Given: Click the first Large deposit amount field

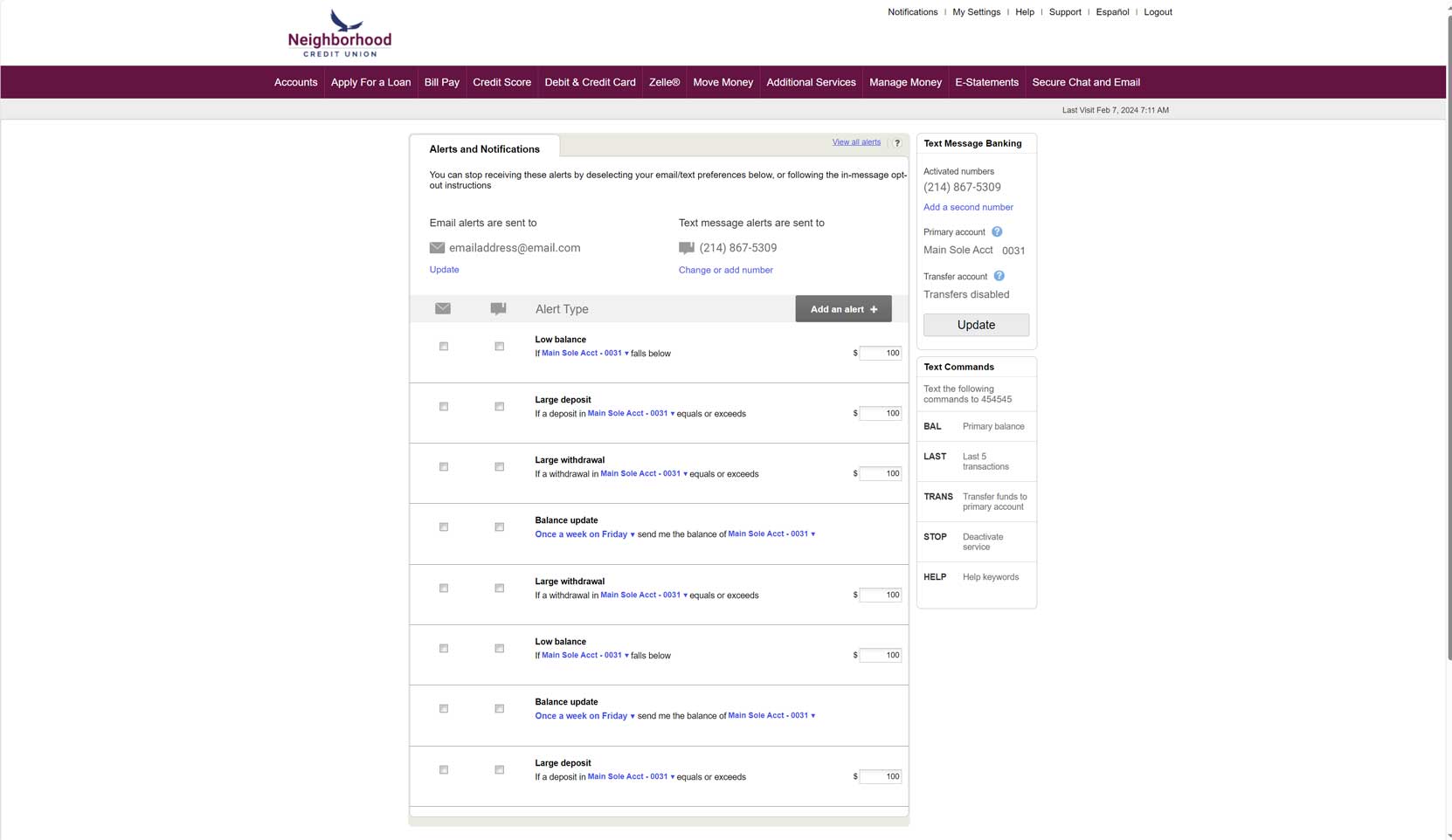Looking at the screenshot, I should (880, 414).
